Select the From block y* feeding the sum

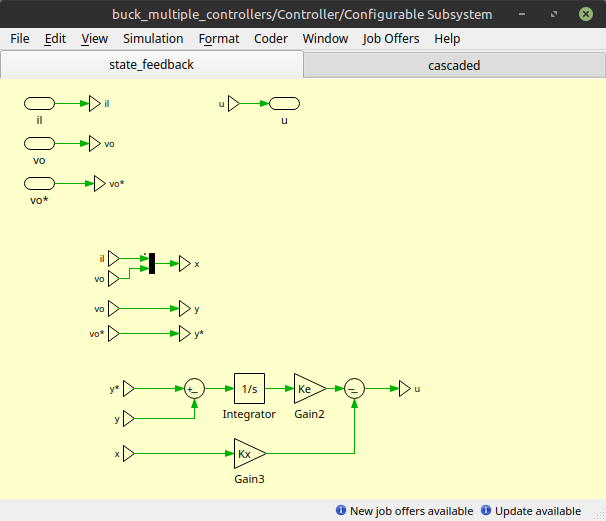coord(129,388)
